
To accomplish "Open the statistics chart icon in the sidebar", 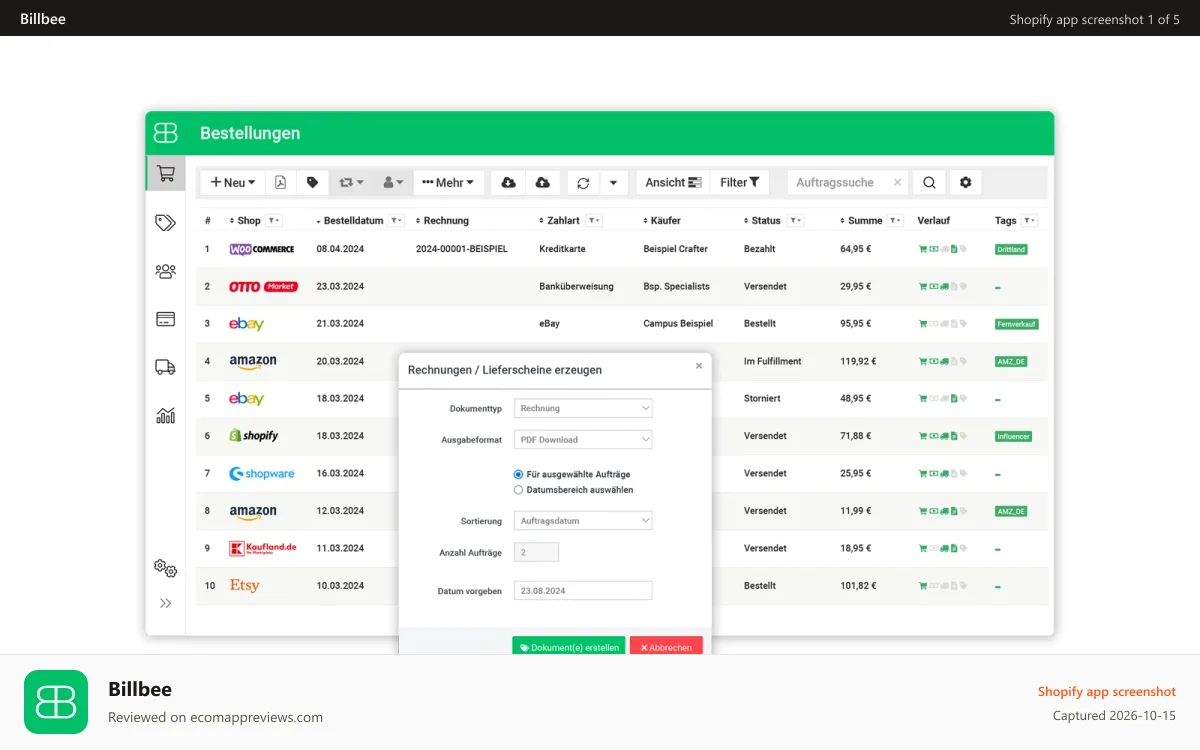I will click(x=166, y=415).
